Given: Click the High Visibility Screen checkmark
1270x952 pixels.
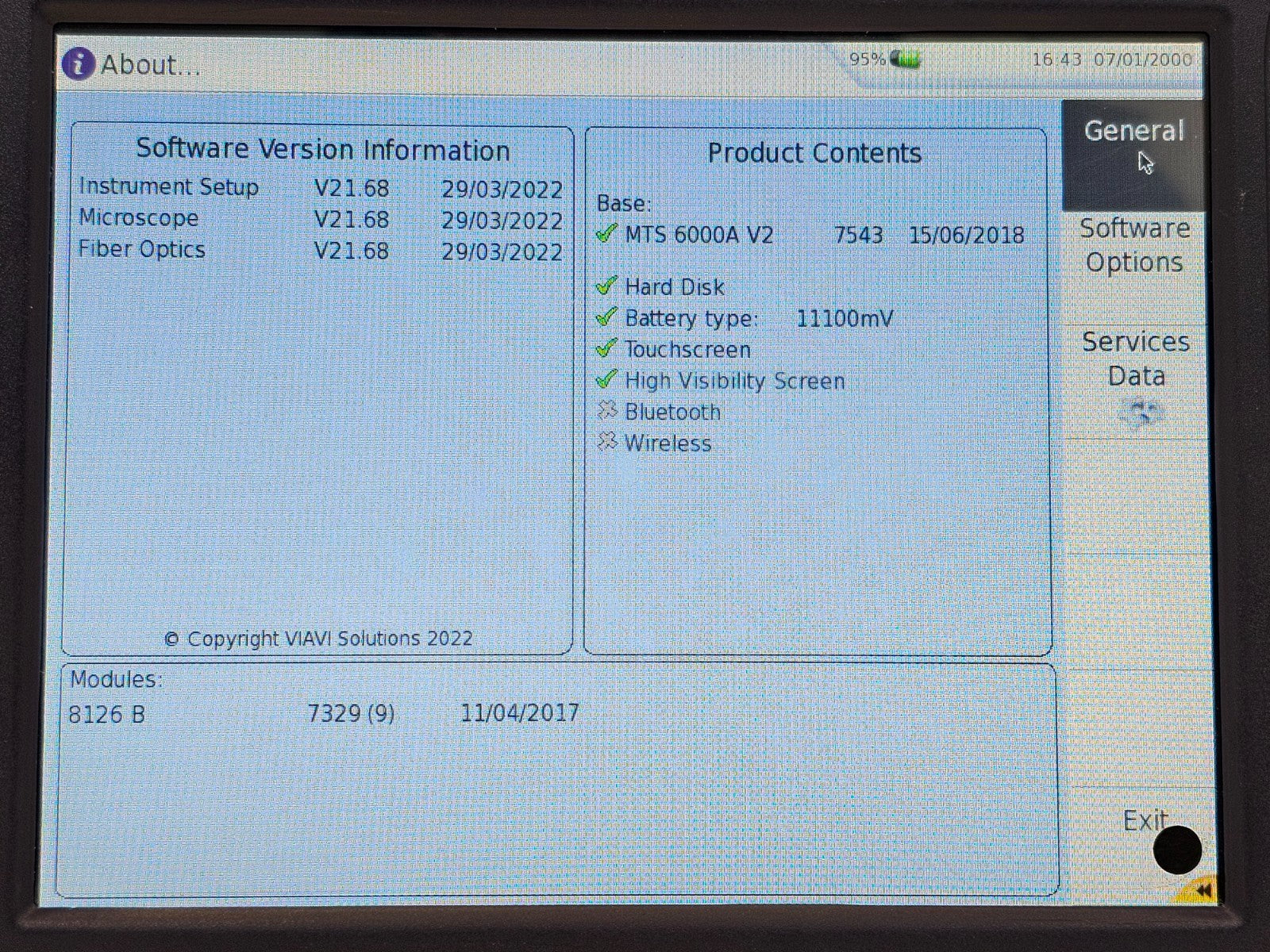Looking at the screenshot, I should tap(606, 380).
